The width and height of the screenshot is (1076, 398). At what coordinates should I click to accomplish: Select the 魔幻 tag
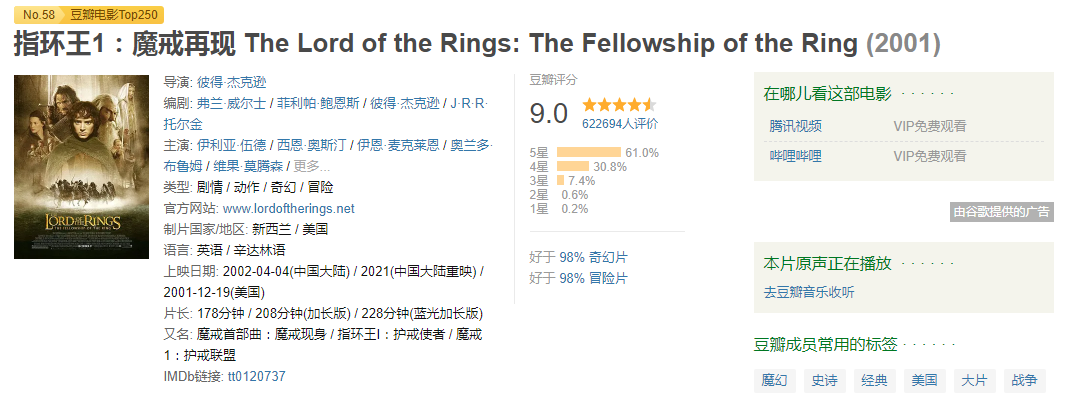775,380
